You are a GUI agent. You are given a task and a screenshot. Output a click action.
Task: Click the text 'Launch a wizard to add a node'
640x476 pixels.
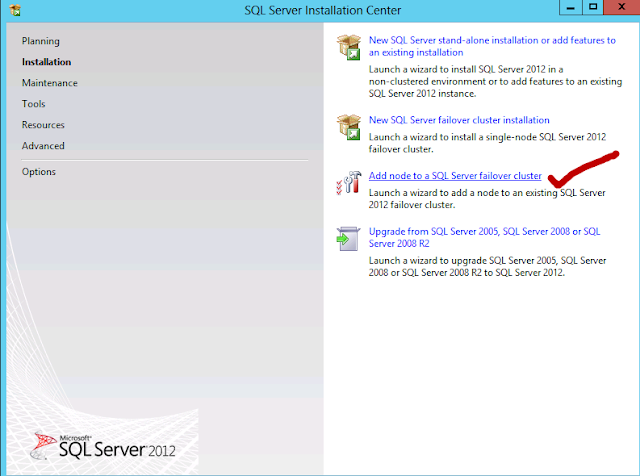tap(435, 193)
